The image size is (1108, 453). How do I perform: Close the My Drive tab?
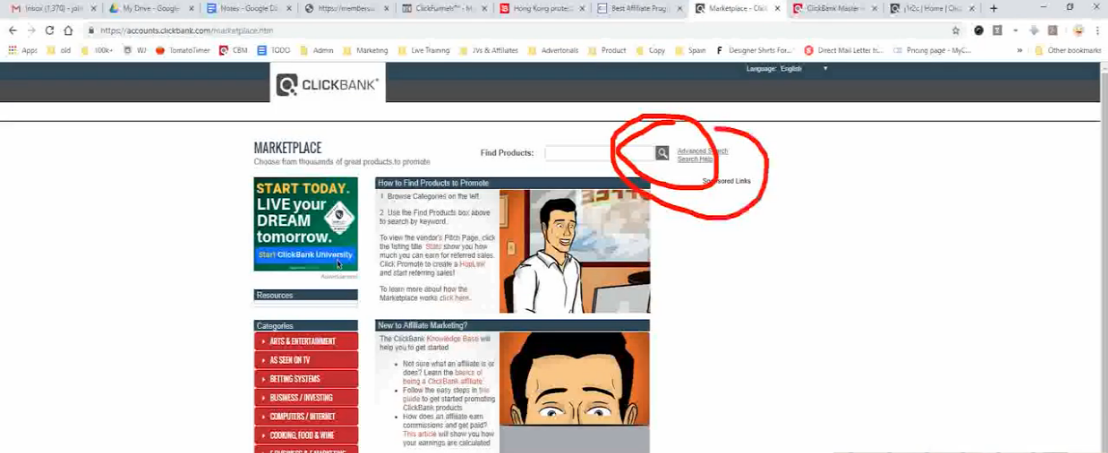(x=191, y=9)
